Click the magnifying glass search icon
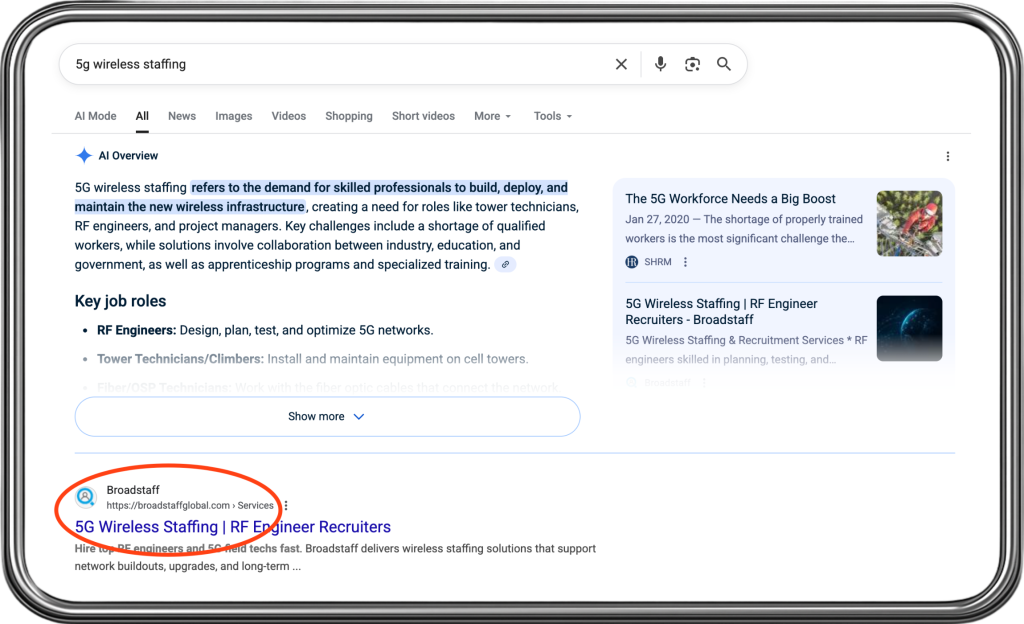The height and width of the screenshot is (624, 1024). [x=724, y=64]
